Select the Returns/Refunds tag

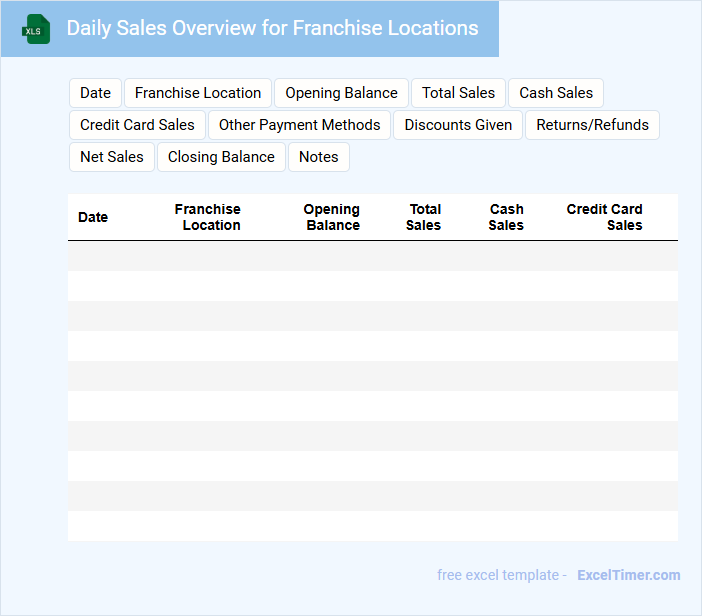[592, 125]
